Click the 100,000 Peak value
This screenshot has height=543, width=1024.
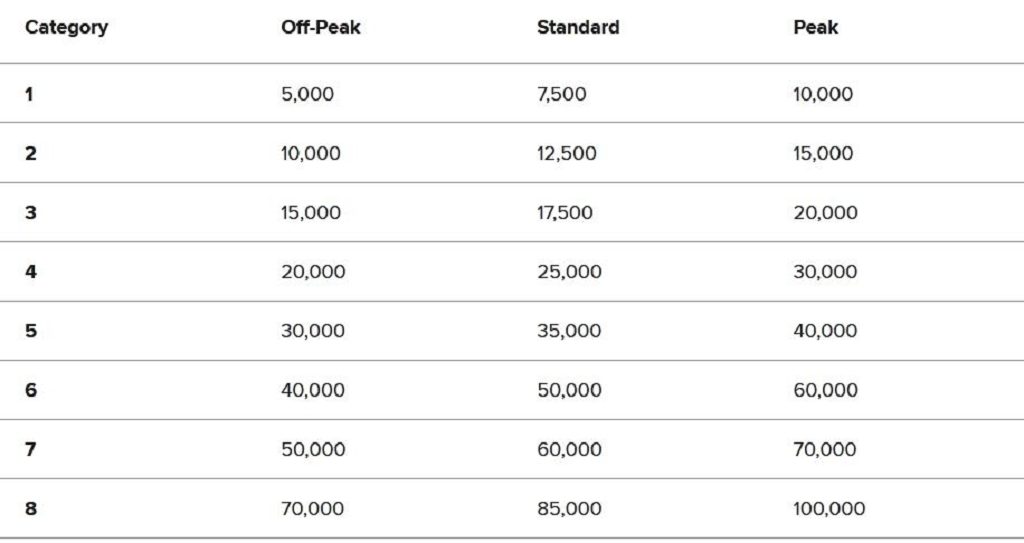tap(829, 509)
